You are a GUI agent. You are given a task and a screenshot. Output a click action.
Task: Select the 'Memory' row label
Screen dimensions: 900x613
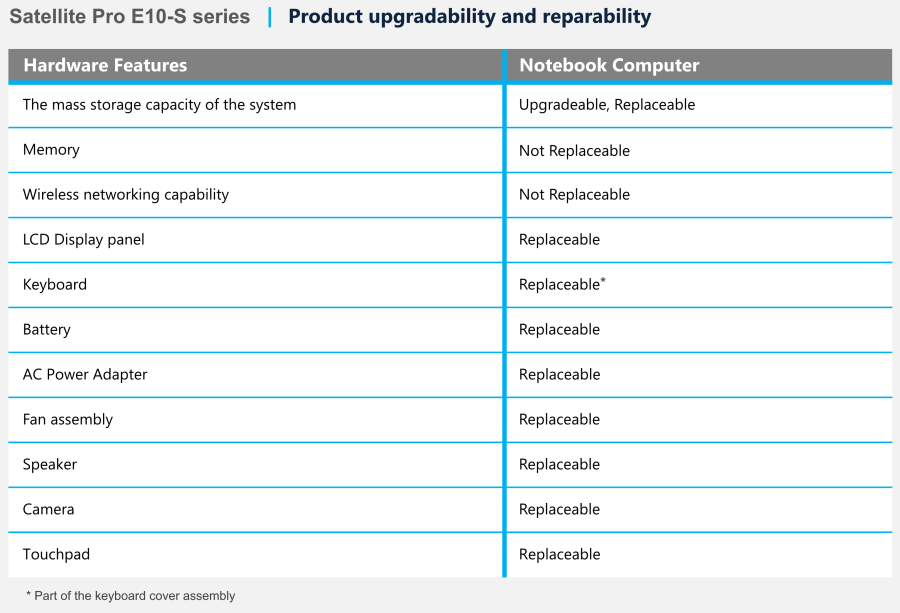coord(51,150)
